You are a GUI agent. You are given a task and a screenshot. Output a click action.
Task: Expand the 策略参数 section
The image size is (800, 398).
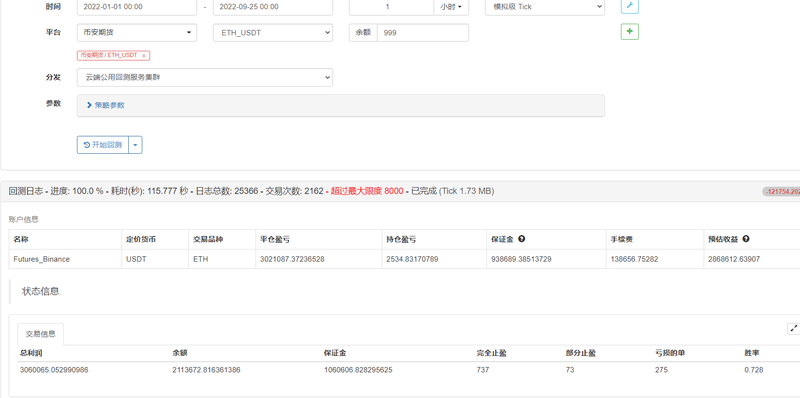point(106,105)
